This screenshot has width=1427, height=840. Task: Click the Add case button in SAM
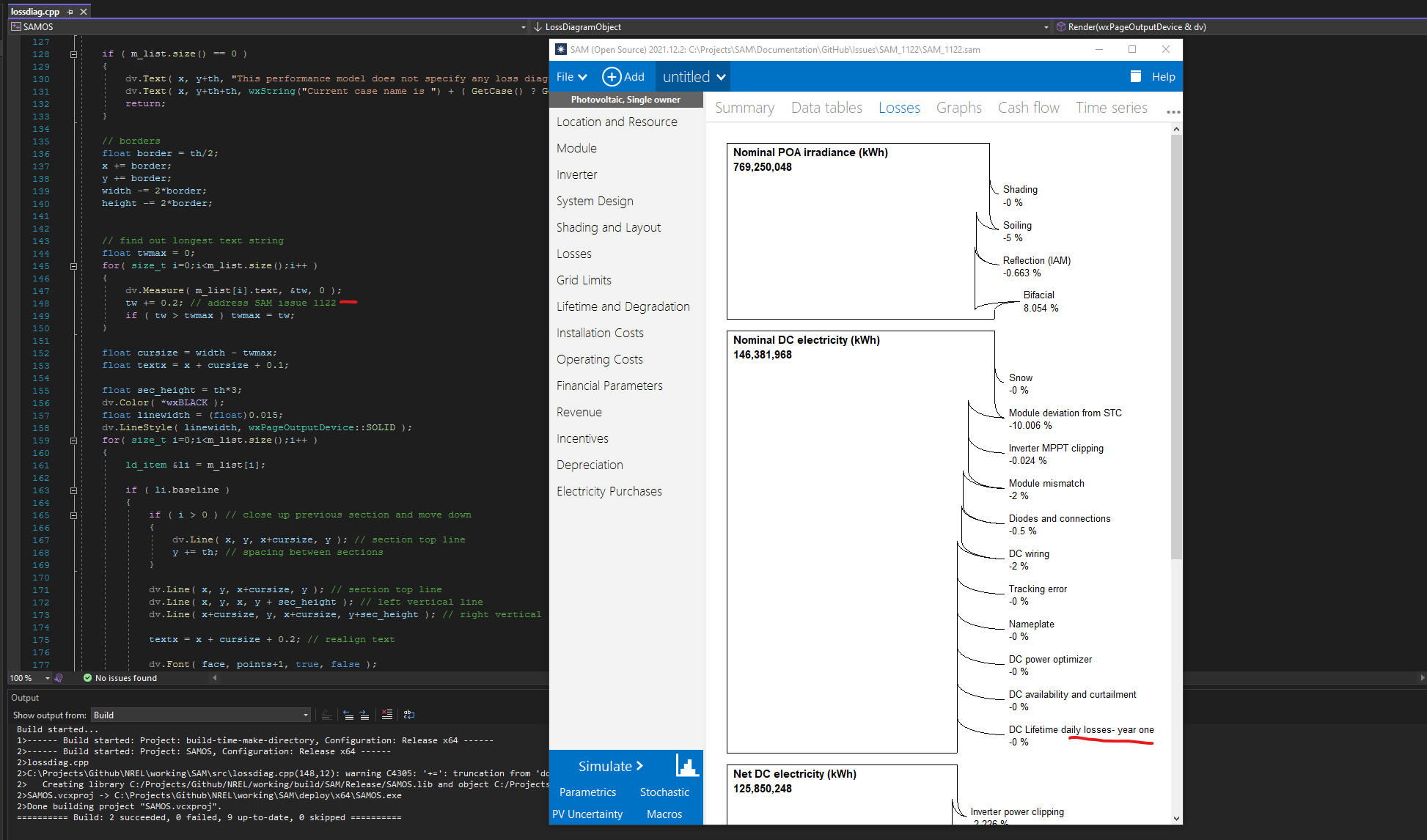(623, 77)
